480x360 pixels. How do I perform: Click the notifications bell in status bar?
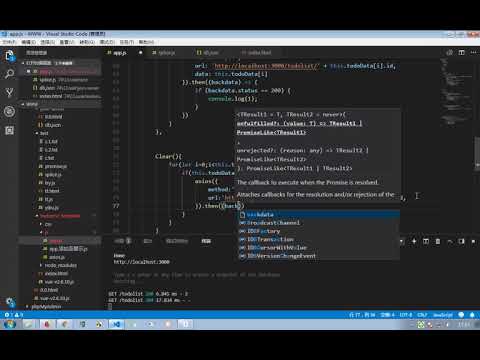(x=472, y=315)
